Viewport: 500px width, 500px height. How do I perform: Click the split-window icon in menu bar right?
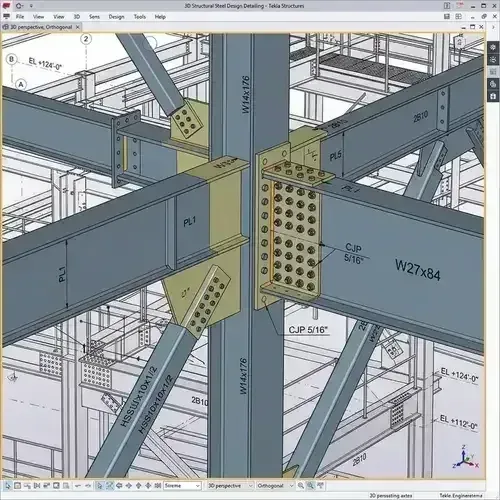[459, 16]
